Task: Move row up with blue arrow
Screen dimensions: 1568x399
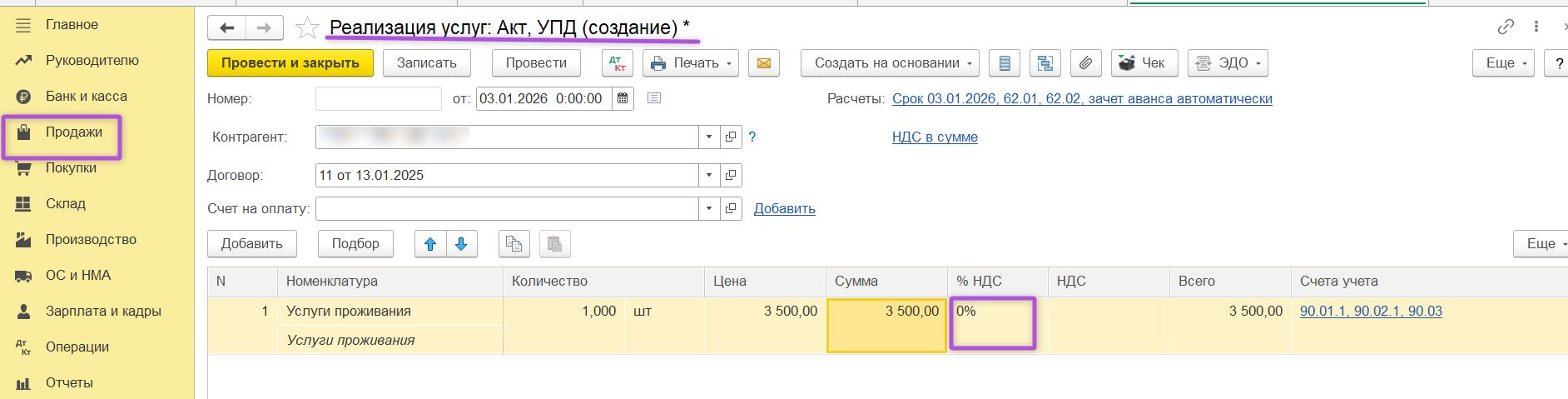Action: [430, 244]
